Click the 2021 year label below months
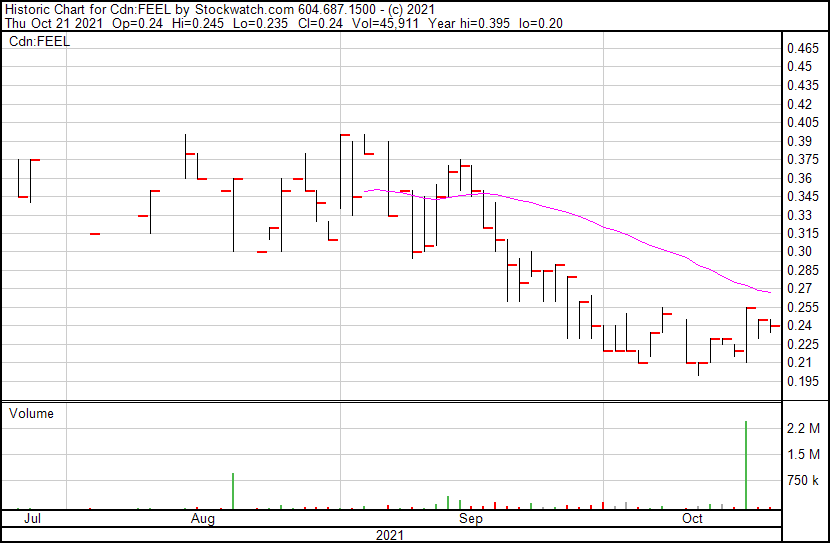830x543 pixels. (390, 535)
